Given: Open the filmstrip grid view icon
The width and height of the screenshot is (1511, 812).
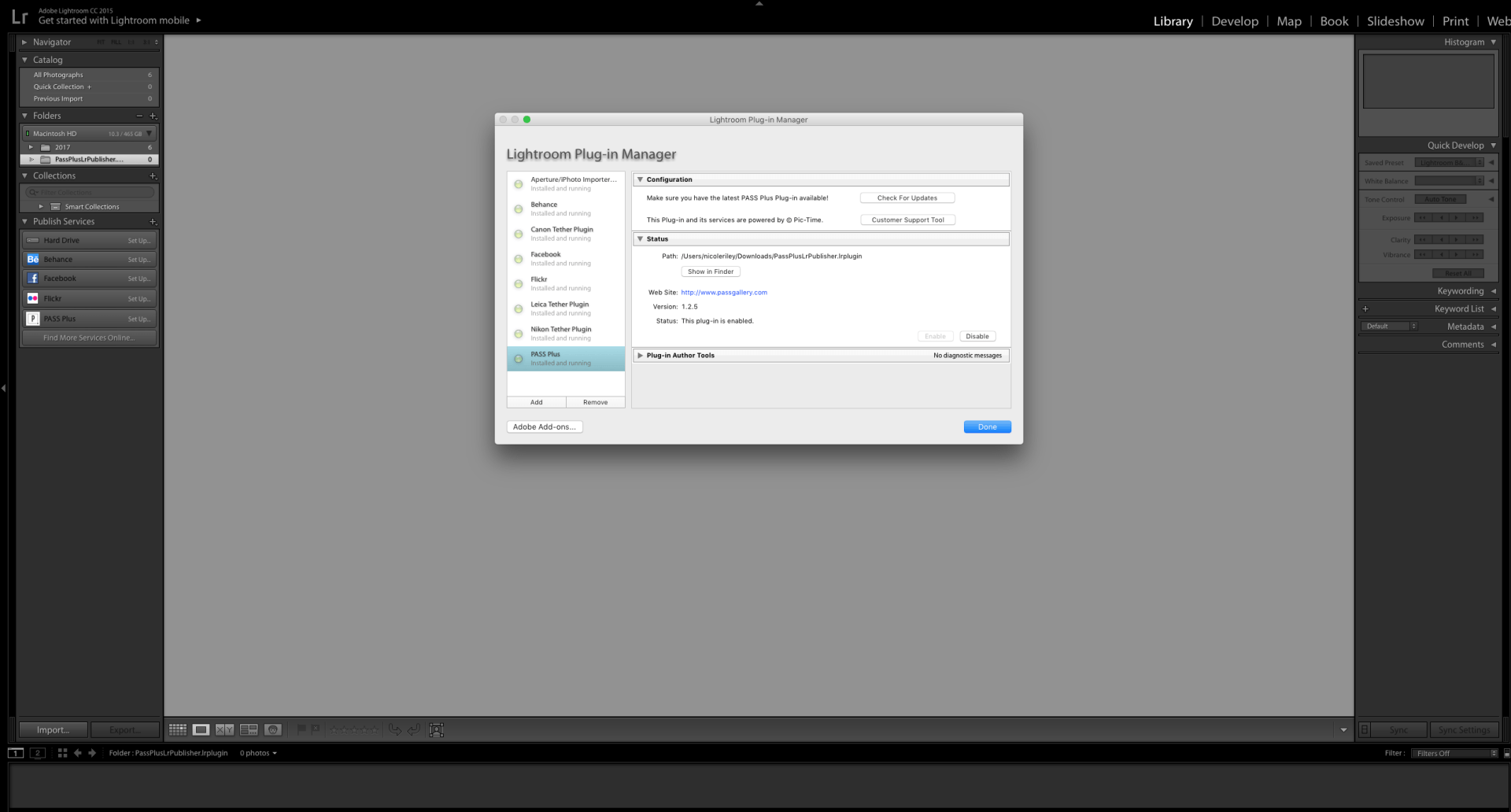Looking at the screenshot, I should point(62,753).
